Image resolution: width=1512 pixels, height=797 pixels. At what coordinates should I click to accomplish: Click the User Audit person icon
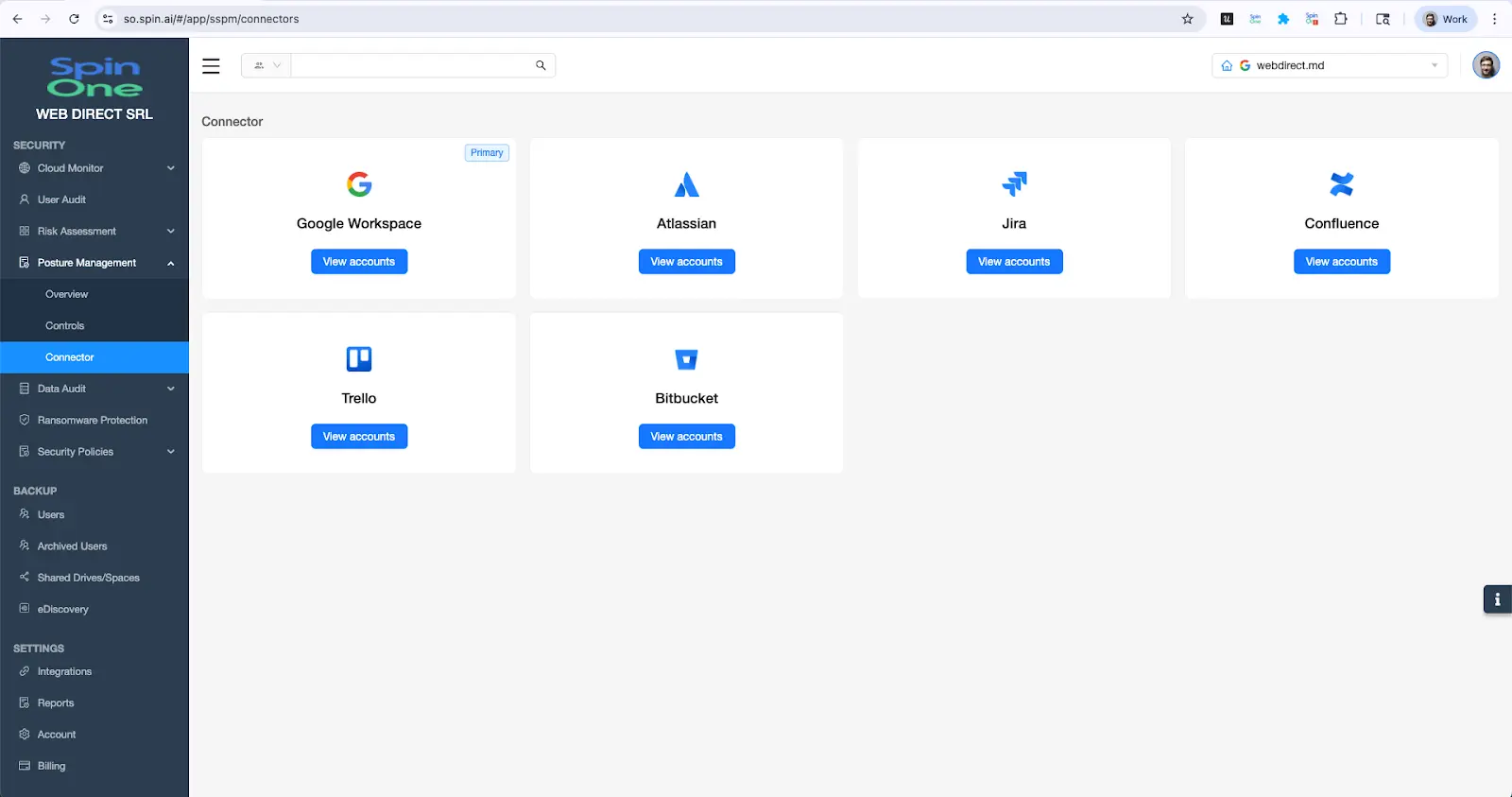[x=25, y=199]
